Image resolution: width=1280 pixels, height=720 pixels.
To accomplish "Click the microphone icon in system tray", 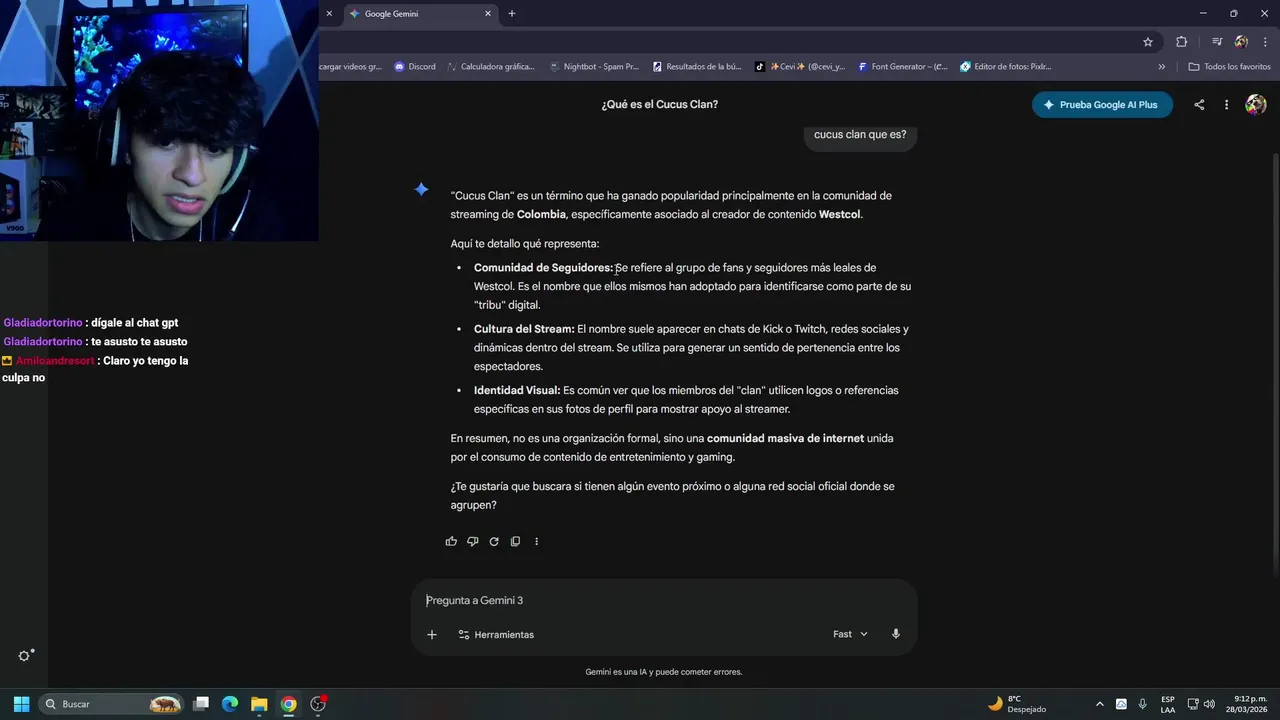I will pyautogui.click(x=1142, y=704).
